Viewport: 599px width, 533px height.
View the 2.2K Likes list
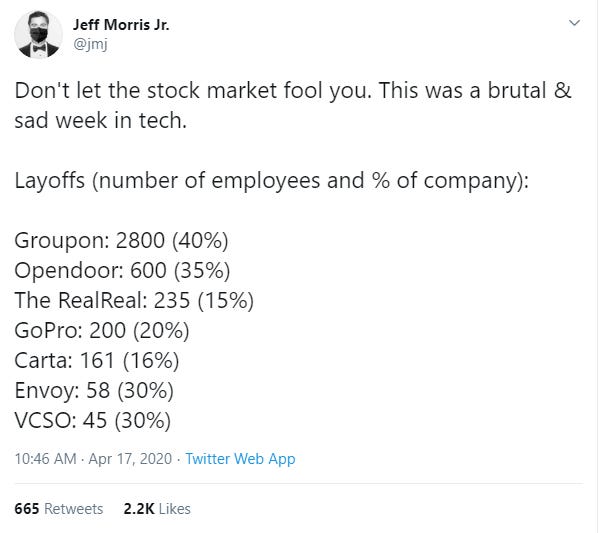click(157, 509)
